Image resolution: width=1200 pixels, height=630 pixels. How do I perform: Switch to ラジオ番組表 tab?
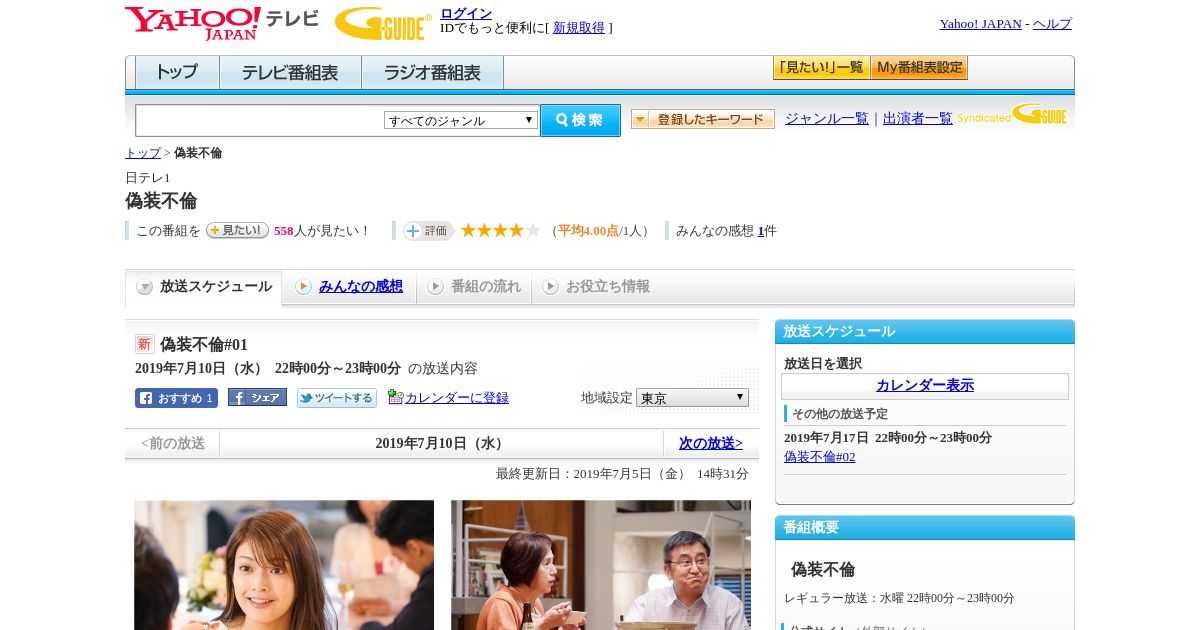432,73
